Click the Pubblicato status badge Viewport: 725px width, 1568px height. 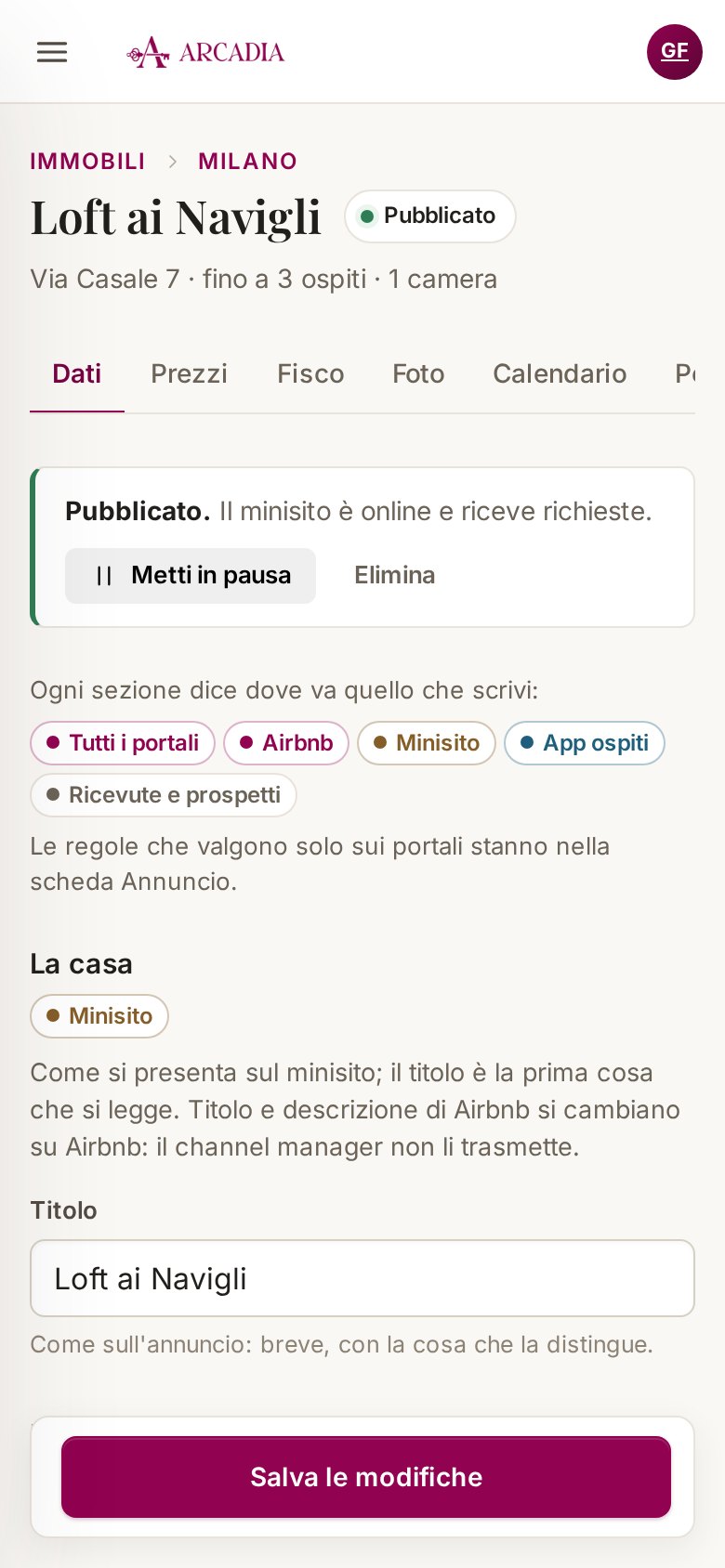click(x=430, y=216)
